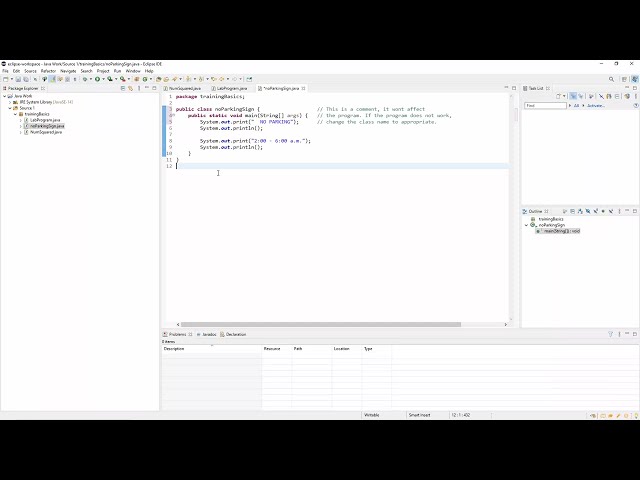
Task: Expand the JRE System Library node
Action: 10,102
